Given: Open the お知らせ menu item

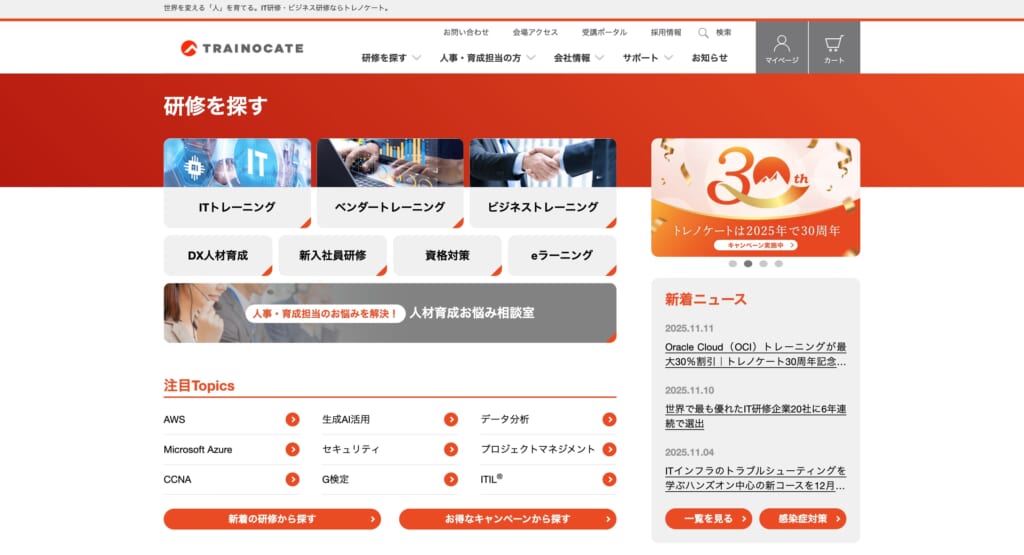Looking at the screenshot, I should coord(709,57).
